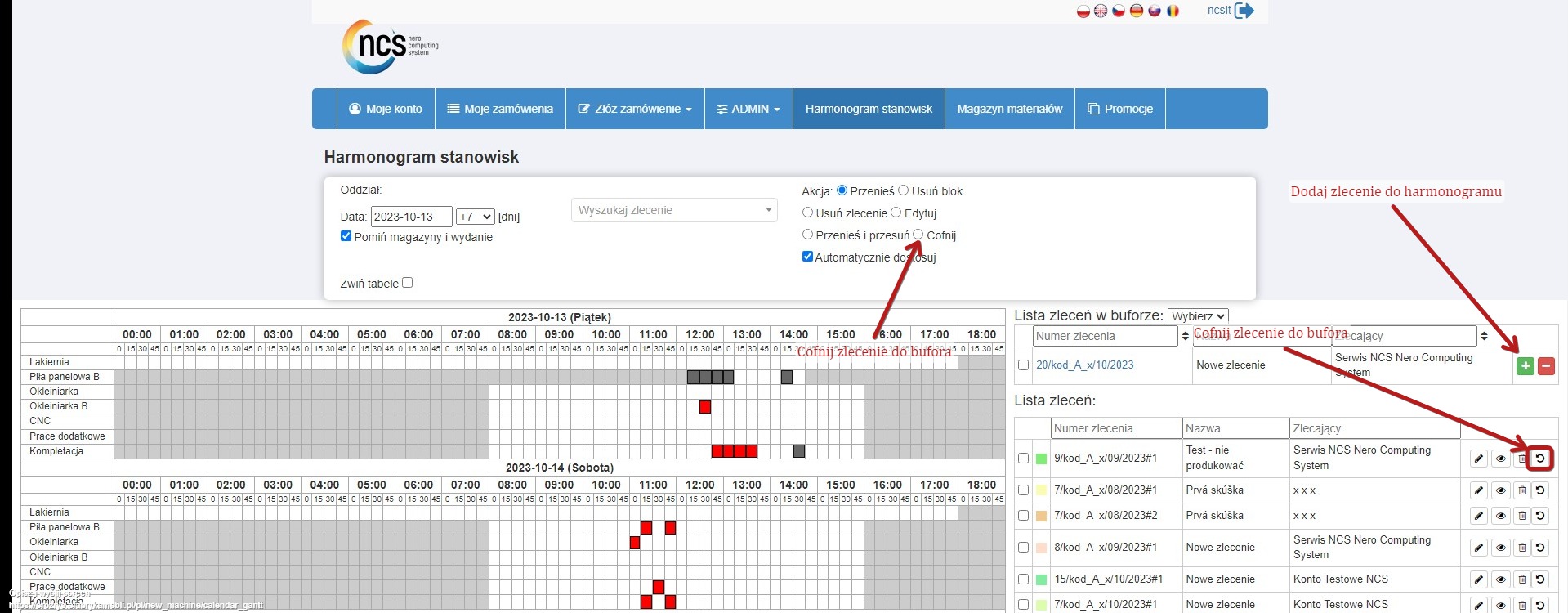Open the +7 days dropdown
The width and height of the screenshot is (1568, 613).
(x=475, y=217)
